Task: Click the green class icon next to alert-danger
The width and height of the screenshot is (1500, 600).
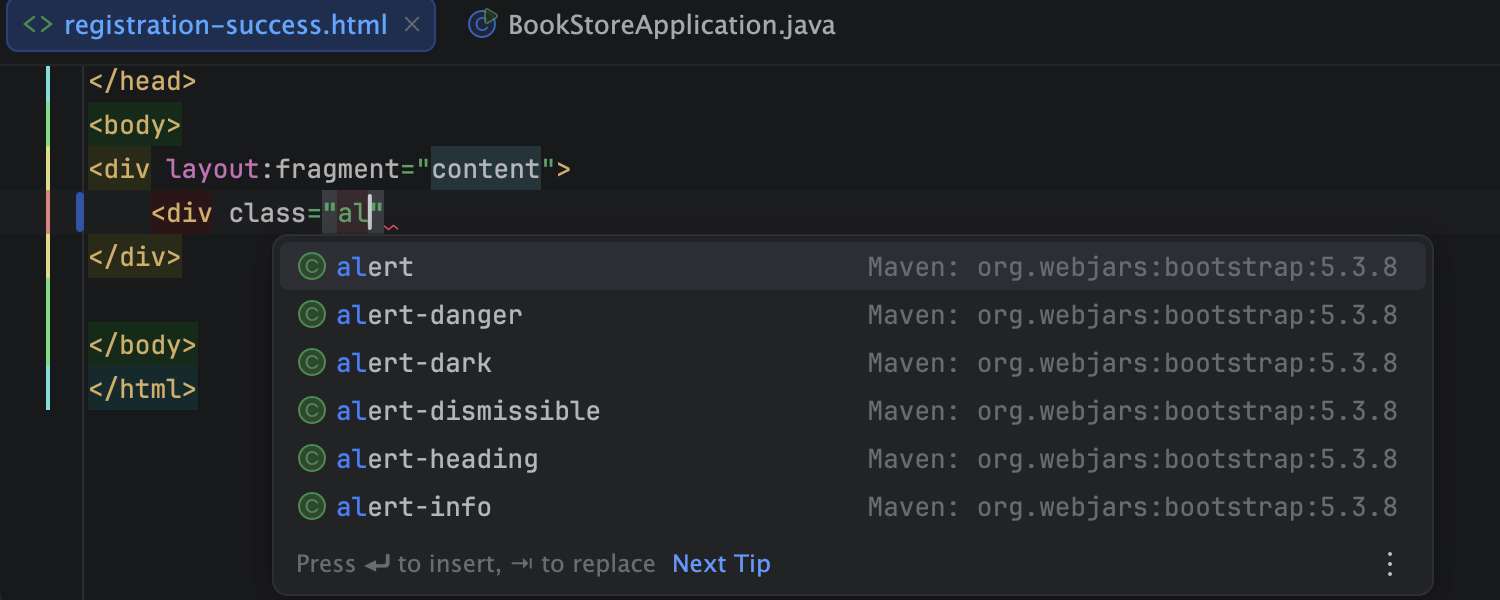Action: (x=311, y=314)
